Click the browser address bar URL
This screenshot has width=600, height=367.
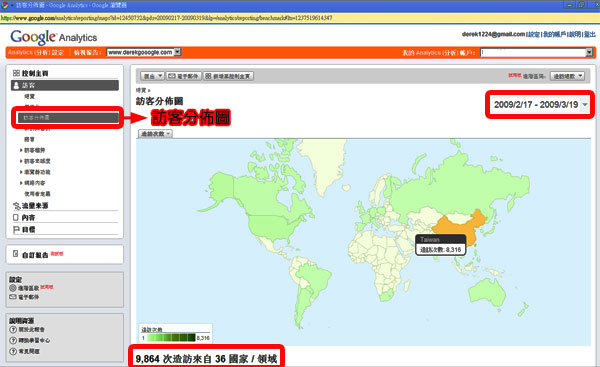pyautogui.click(x=166, y=18)
